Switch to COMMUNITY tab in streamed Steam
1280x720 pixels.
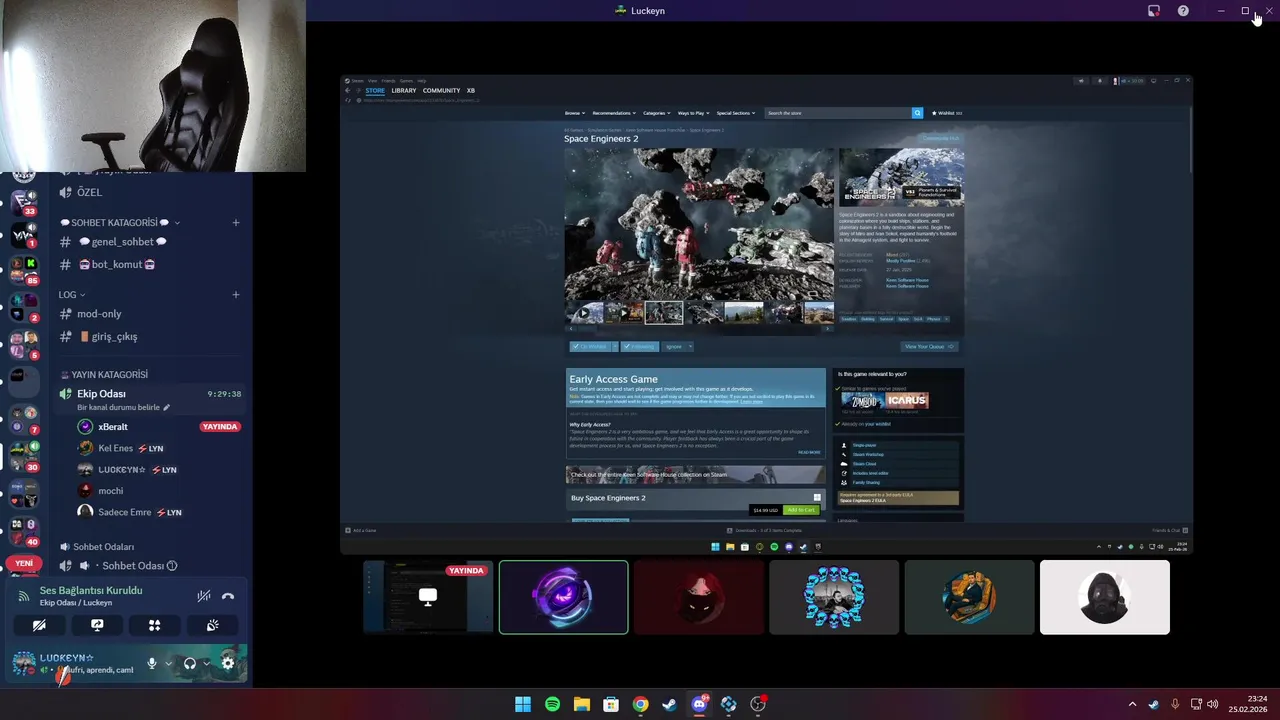click(x=441, y=91)
